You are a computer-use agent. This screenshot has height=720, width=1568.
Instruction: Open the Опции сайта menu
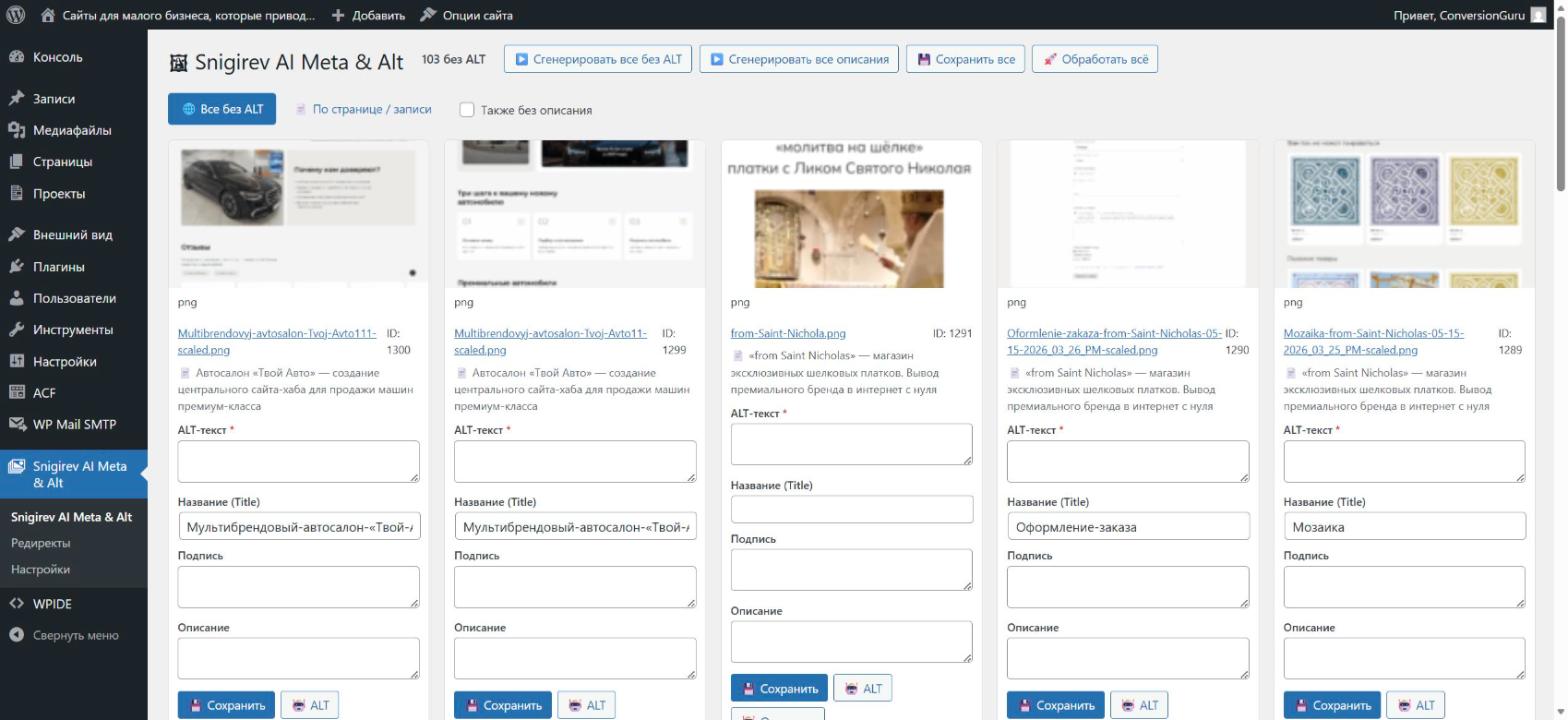point(466,15)
